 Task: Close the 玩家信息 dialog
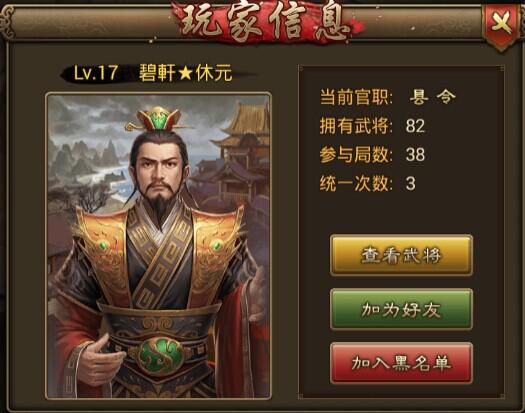pos(501,24)
